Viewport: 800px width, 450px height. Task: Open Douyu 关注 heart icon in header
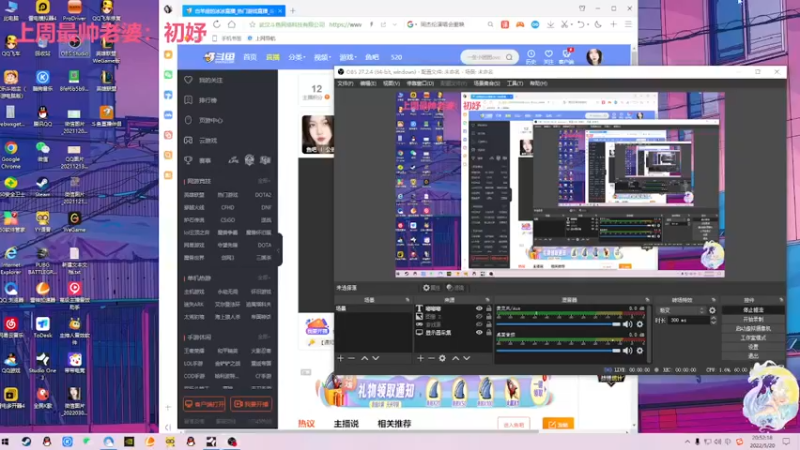pos(548,56)
